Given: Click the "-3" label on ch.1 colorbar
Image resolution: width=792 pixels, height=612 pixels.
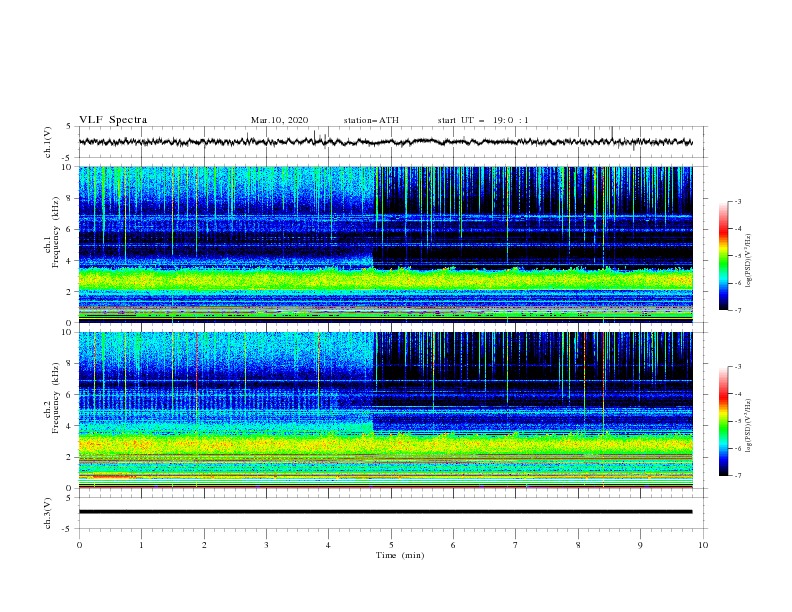Looking at the screenshot, I should pos(738,201).
